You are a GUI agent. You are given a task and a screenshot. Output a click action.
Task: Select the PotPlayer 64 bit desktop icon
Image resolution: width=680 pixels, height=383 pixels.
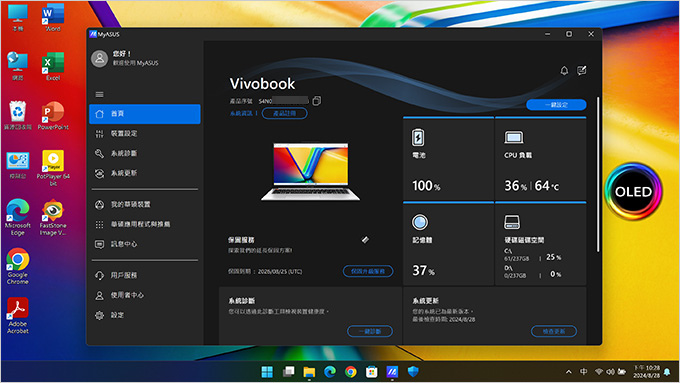click(x=53, y=168)
